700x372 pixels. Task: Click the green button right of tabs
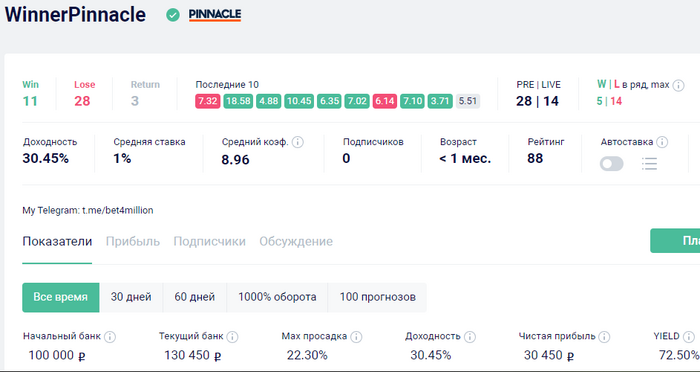click(x=675, y=241)
